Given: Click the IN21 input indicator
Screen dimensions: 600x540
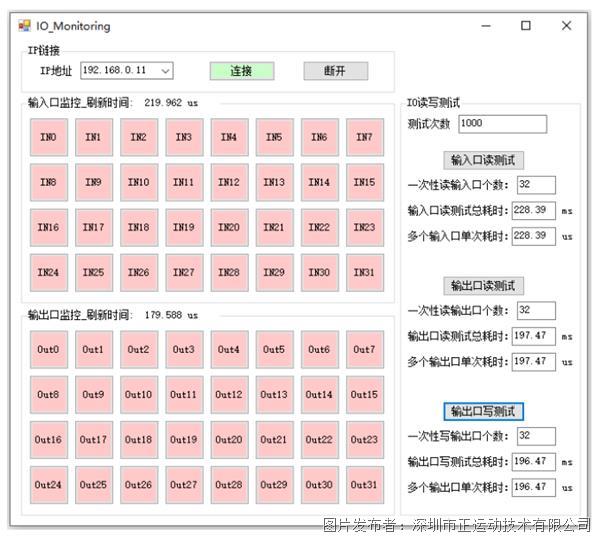Looking at the screenshot, I should pos(275,227).
